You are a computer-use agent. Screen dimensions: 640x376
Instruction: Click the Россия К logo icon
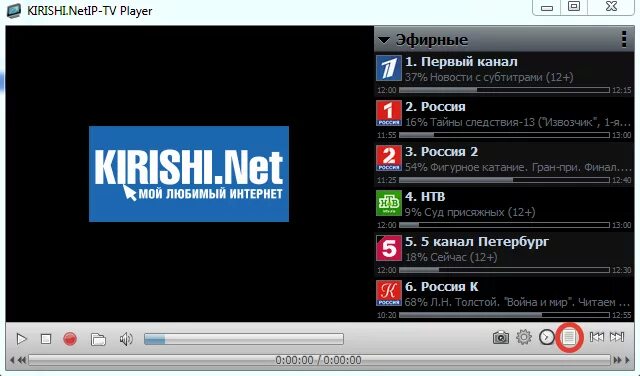389,293
